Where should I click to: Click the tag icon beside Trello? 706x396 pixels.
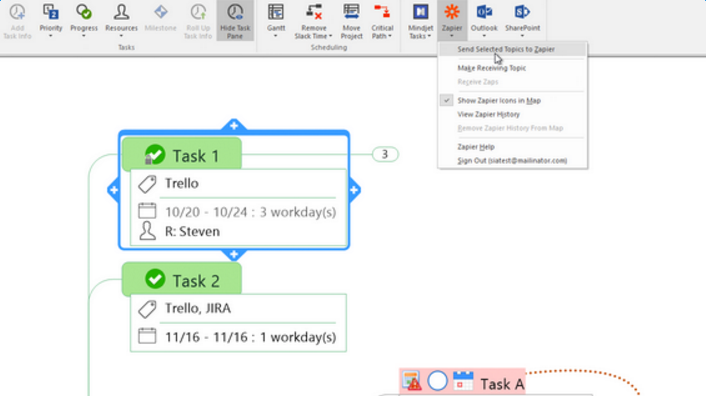(147, 184)
